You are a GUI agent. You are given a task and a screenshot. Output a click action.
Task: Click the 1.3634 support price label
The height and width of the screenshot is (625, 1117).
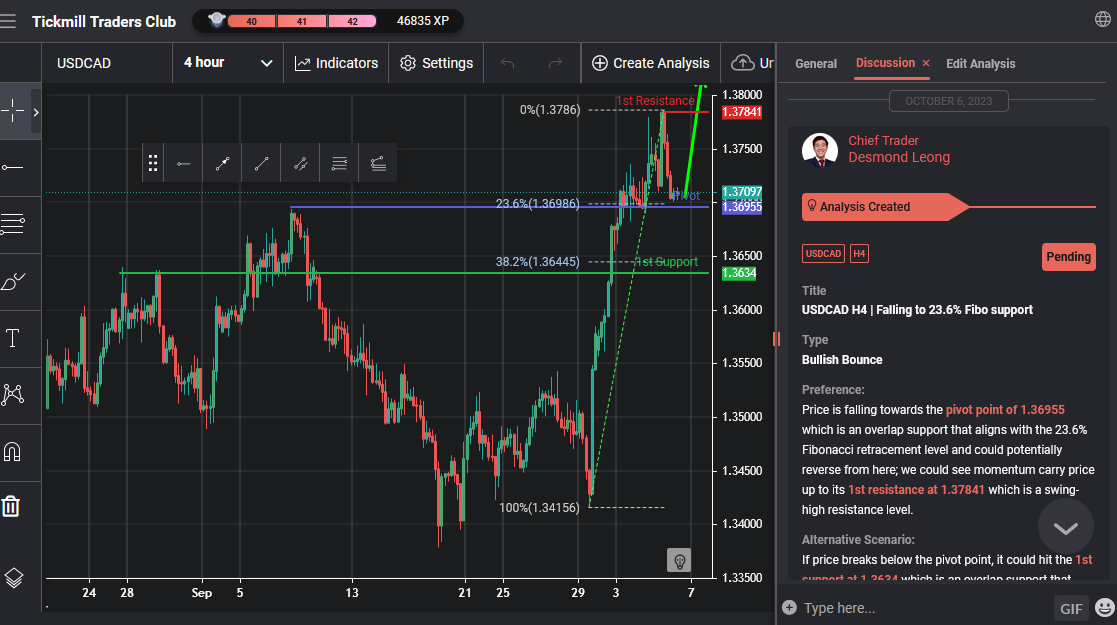[x=739, y=273]
